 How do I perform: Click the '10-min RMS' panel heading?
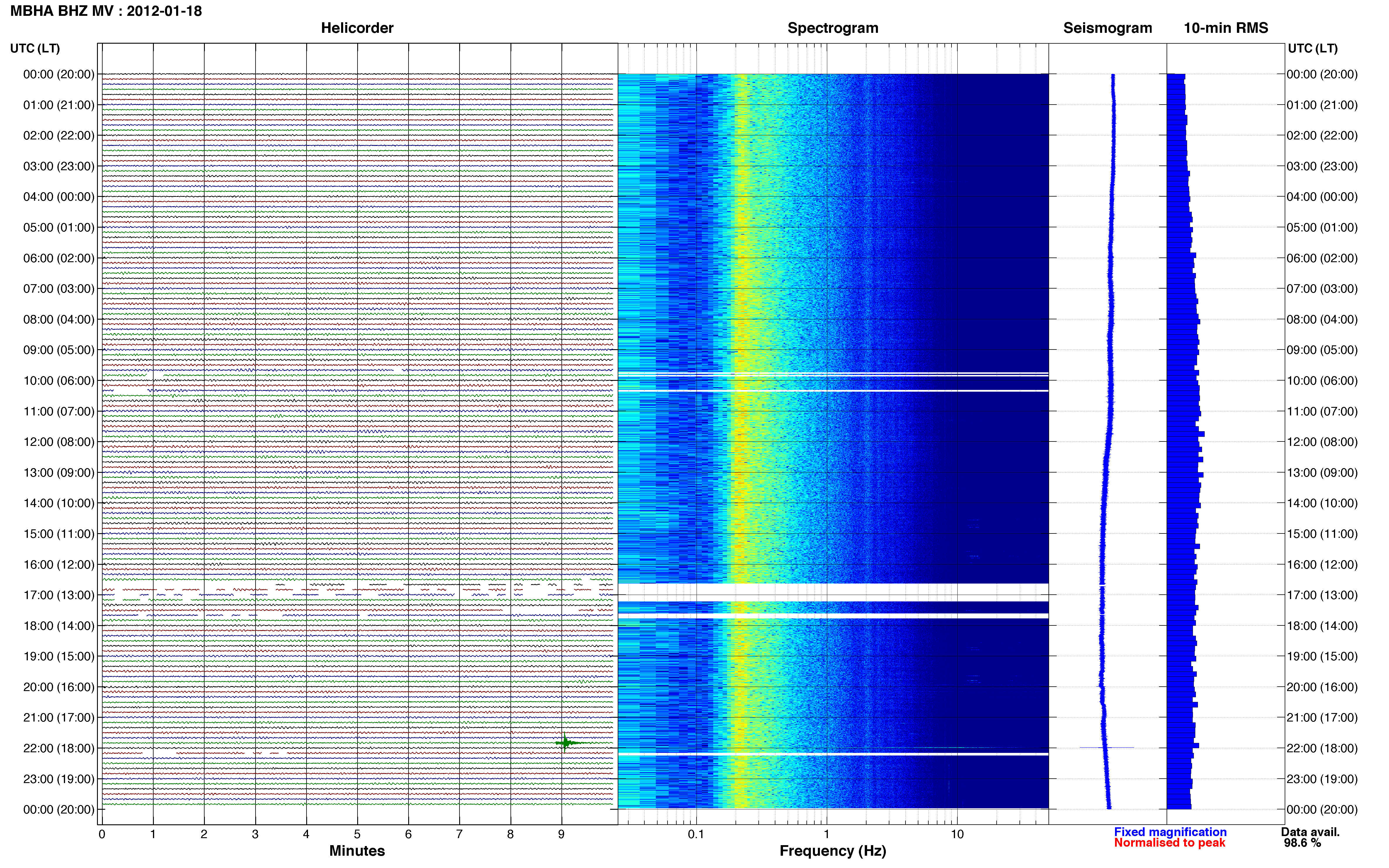click(x=1226, y=28)
